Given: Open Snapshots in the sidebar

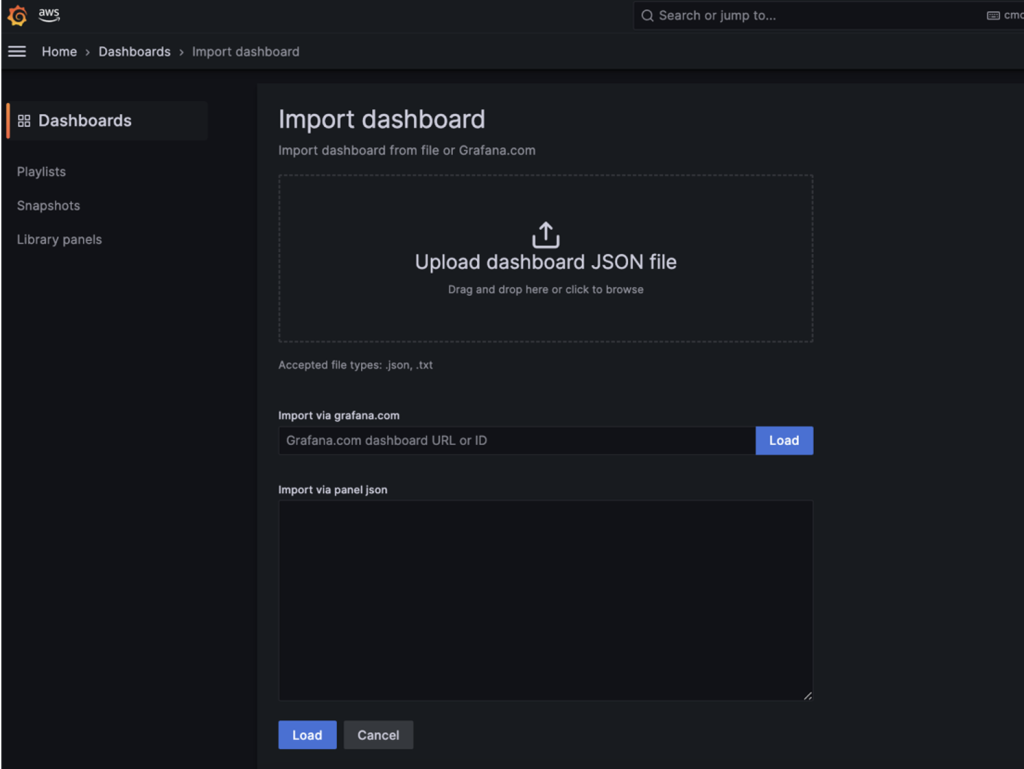Looking at the screenshot, I should (x=48, y=206).
